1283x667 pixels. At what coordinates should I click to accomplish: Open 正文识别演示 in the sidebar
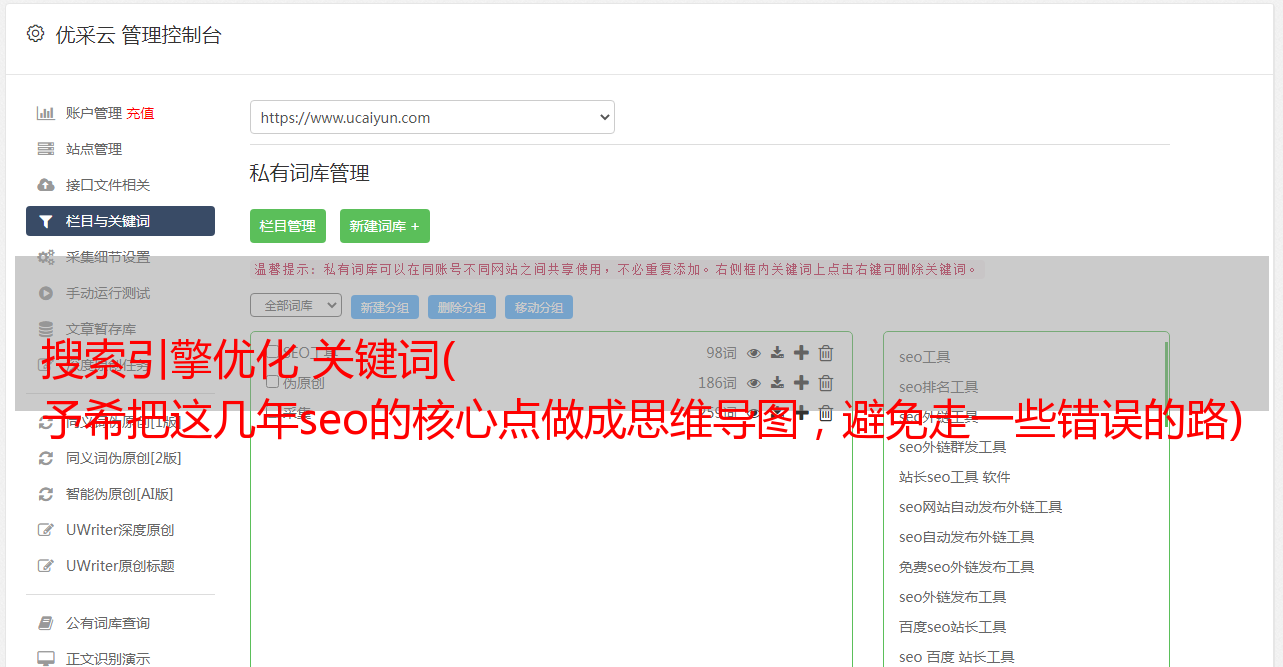coord(108,659)
